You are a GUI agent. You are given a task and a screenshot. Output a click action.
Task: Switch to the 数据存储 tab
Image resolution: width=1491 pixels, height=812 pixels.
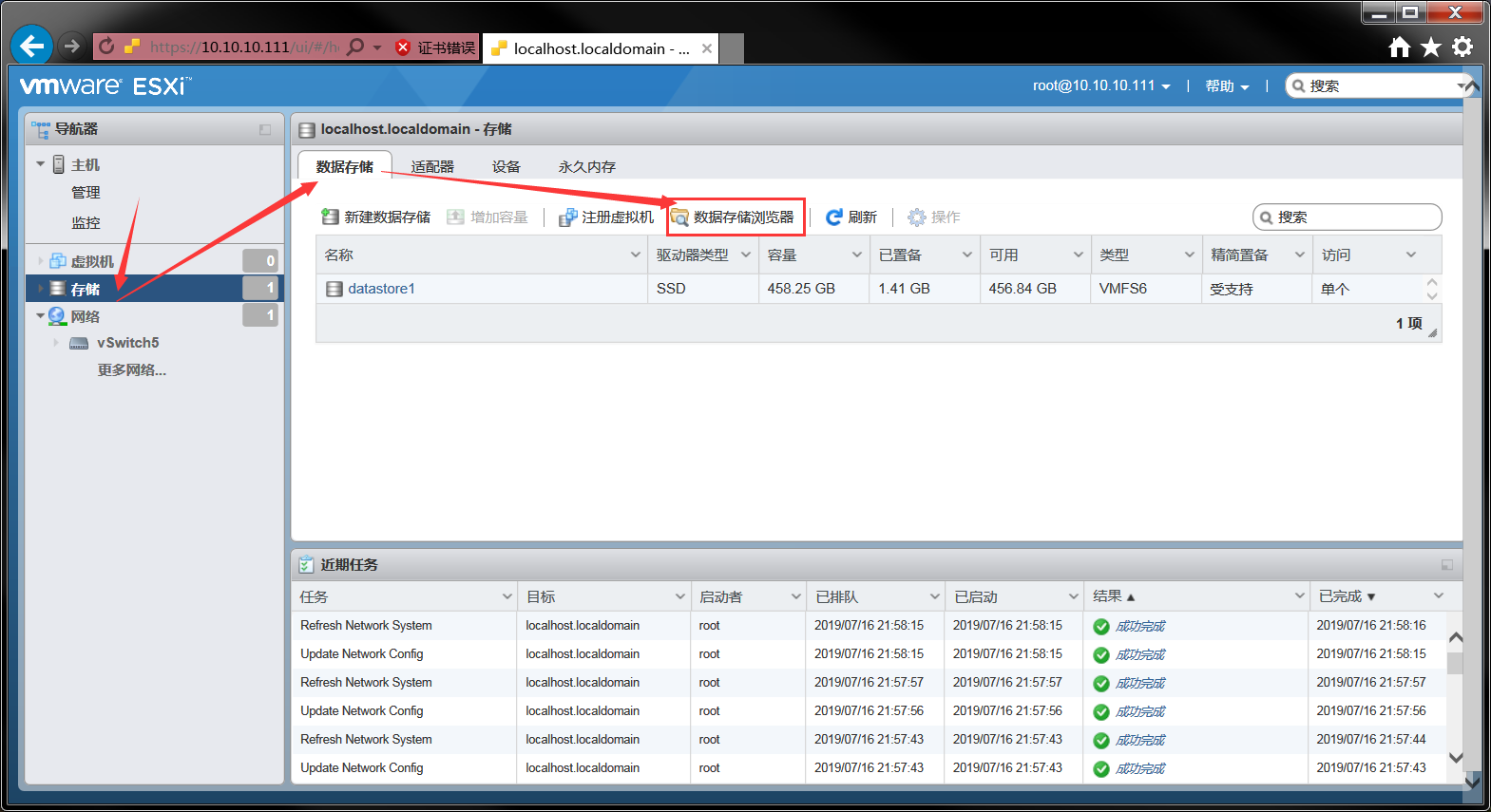click(x=345, y=166)
